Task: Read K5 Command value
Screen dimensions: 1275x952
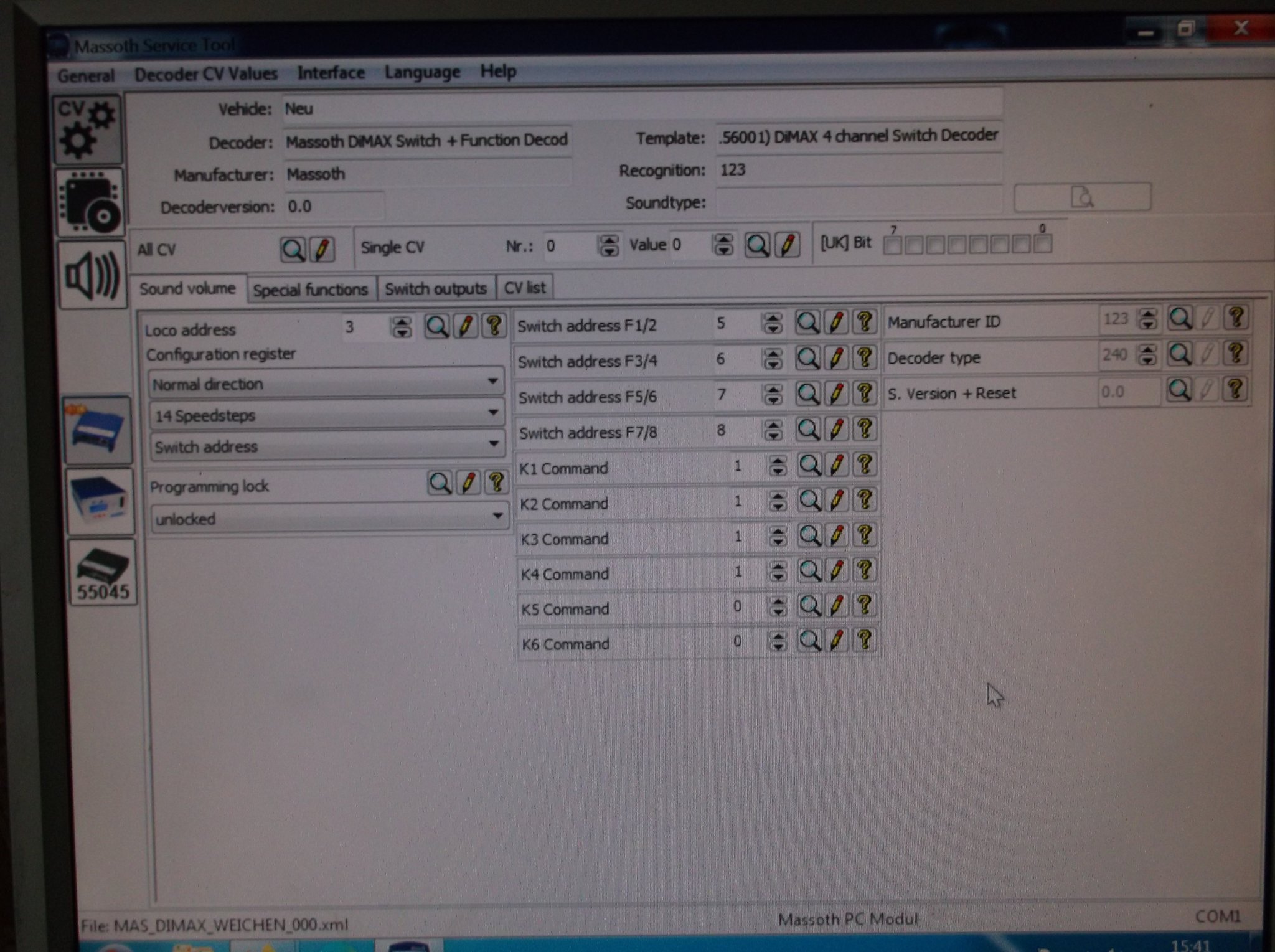Action: tap(809, 605)
